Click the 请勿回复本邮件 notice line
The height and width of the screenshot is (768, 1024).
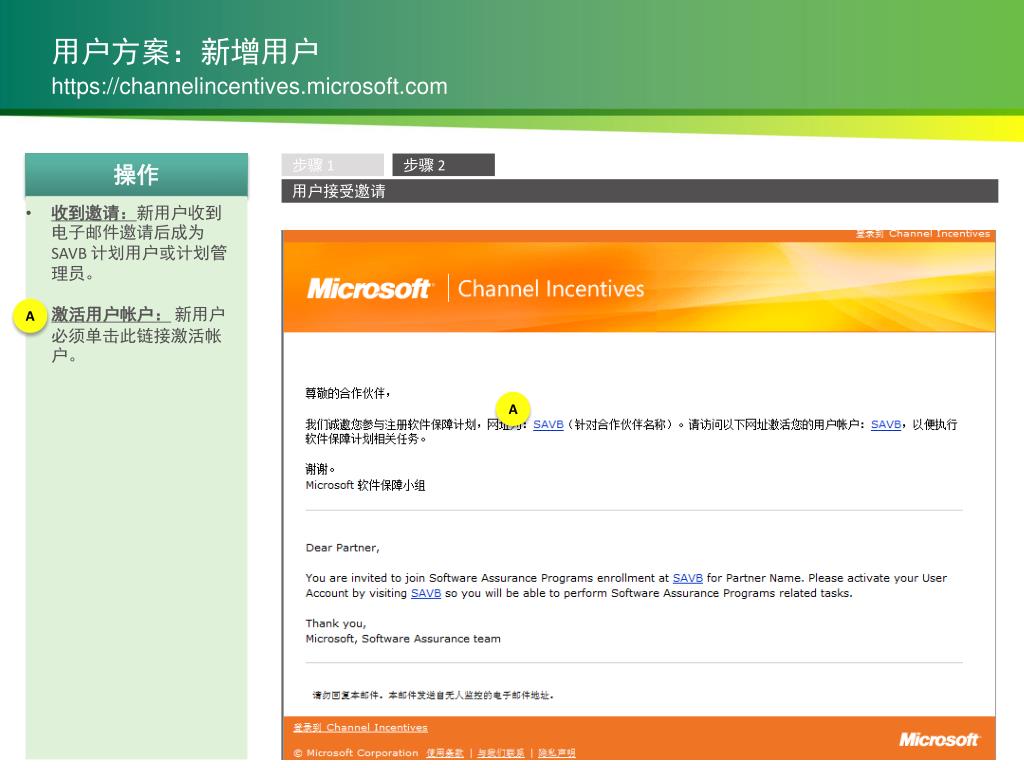coord(433,696)
